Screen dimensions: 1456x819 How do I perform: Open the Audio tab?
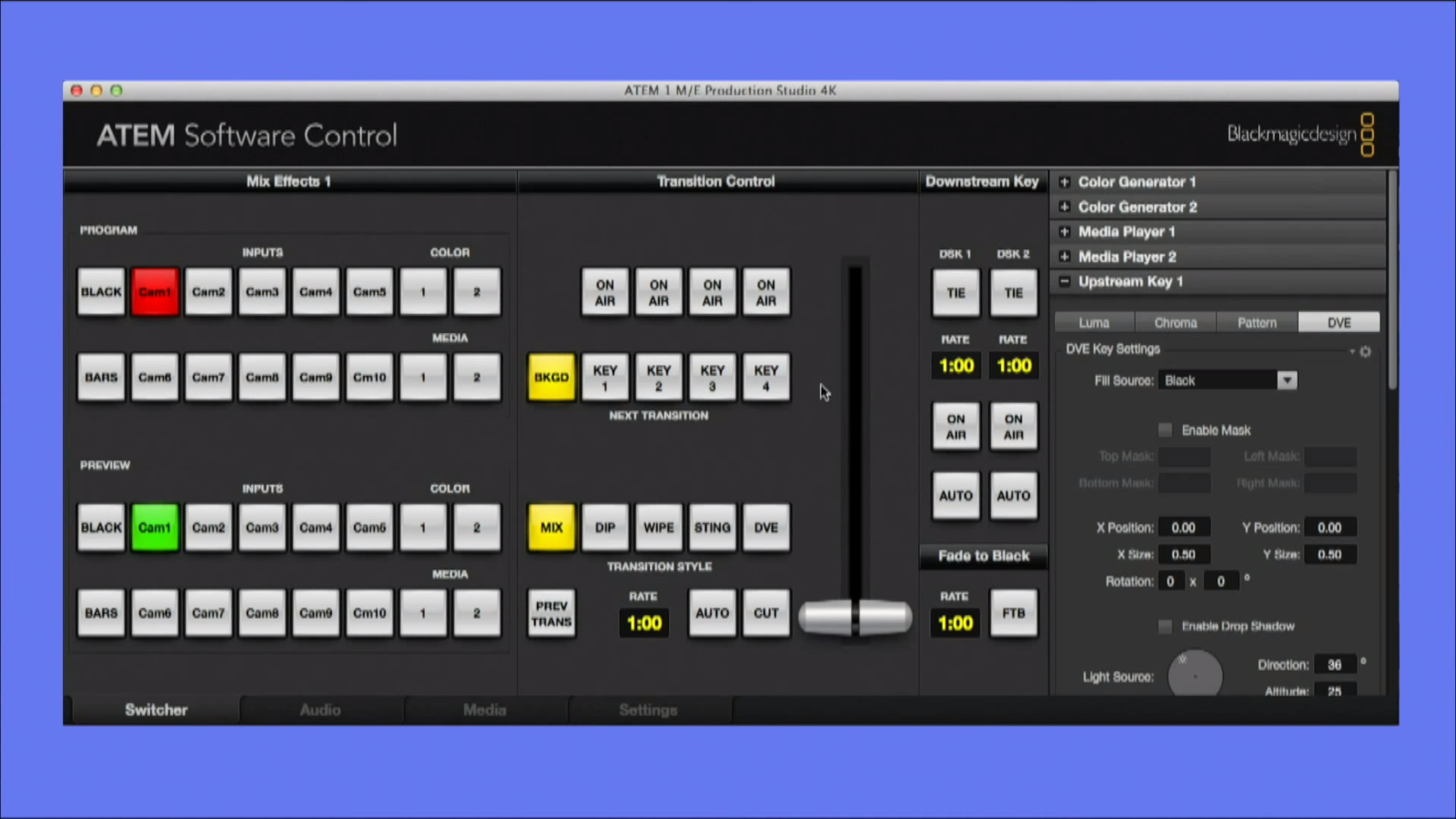320,710
